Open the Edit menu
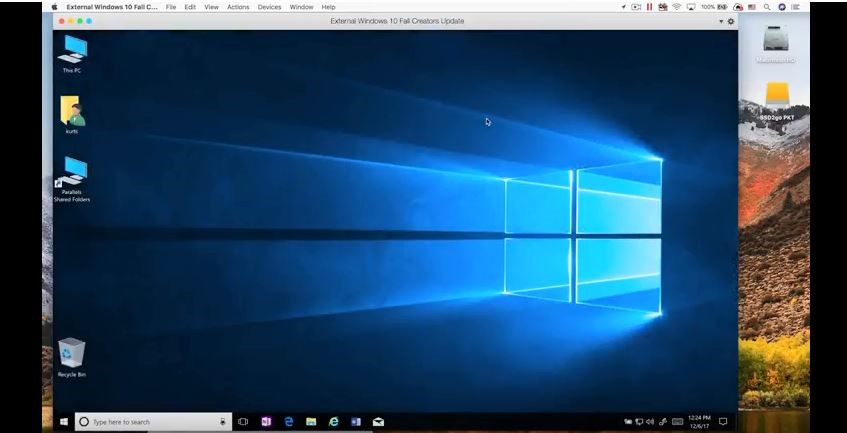The image size is (847, 433). point(190,7)
